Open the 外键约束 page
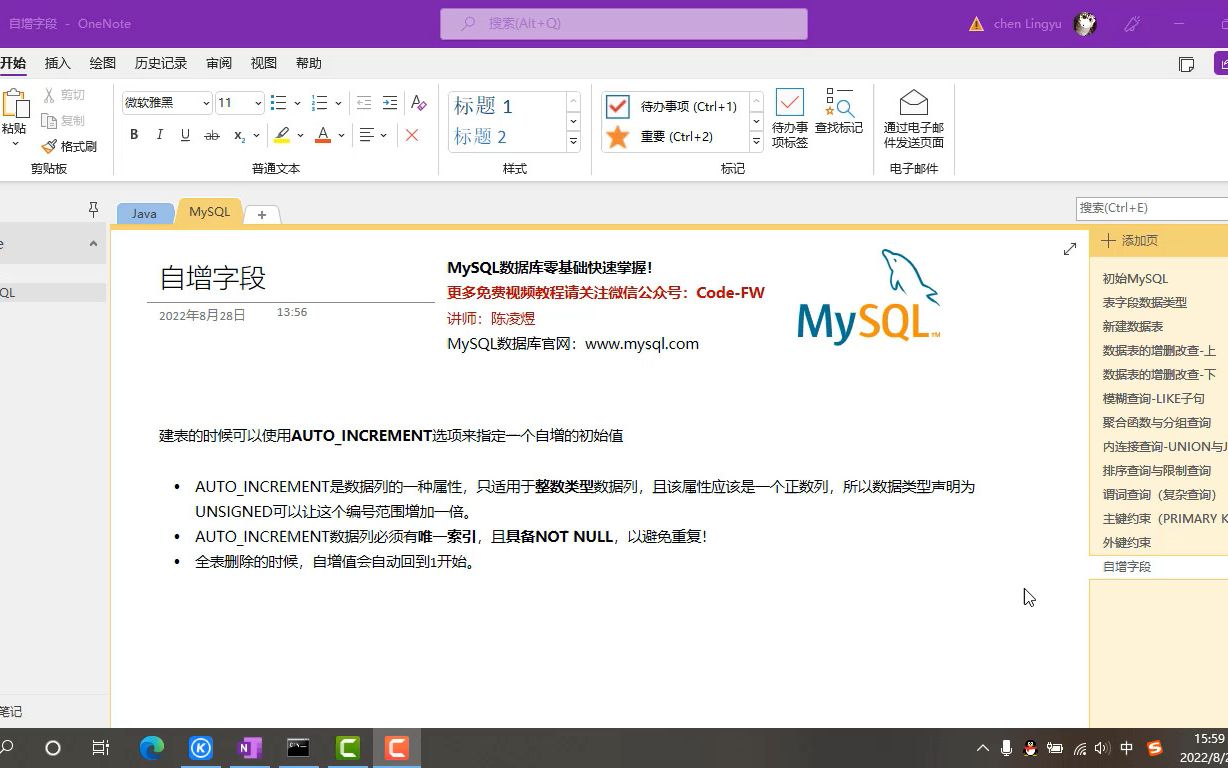Image resolution: width=1228 pixels, height=768 pixels. pos(1127,543)
